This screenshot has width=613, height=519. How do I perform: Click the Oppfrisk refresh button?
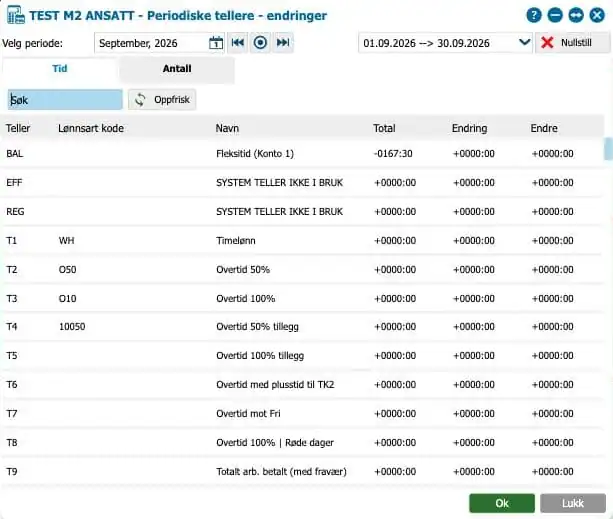162,100
